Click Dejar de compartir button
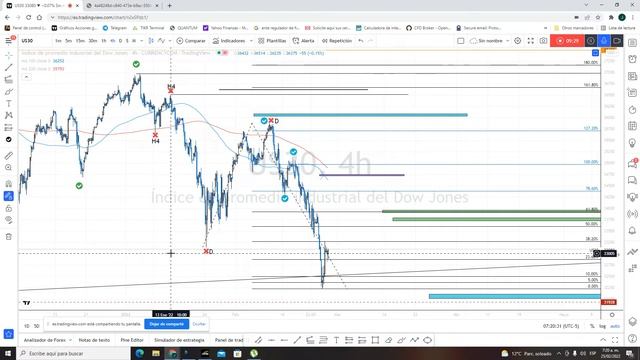Viewport: 640px width, 360px height. 167,324
